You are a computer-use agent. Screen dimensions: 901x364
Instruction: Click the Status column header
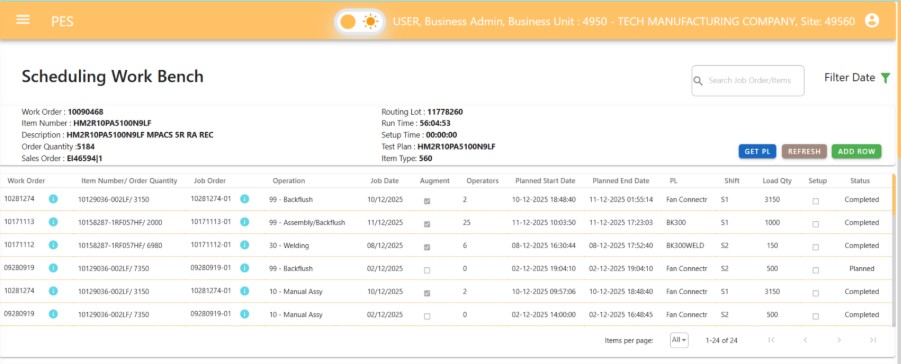tap(860, 181)
